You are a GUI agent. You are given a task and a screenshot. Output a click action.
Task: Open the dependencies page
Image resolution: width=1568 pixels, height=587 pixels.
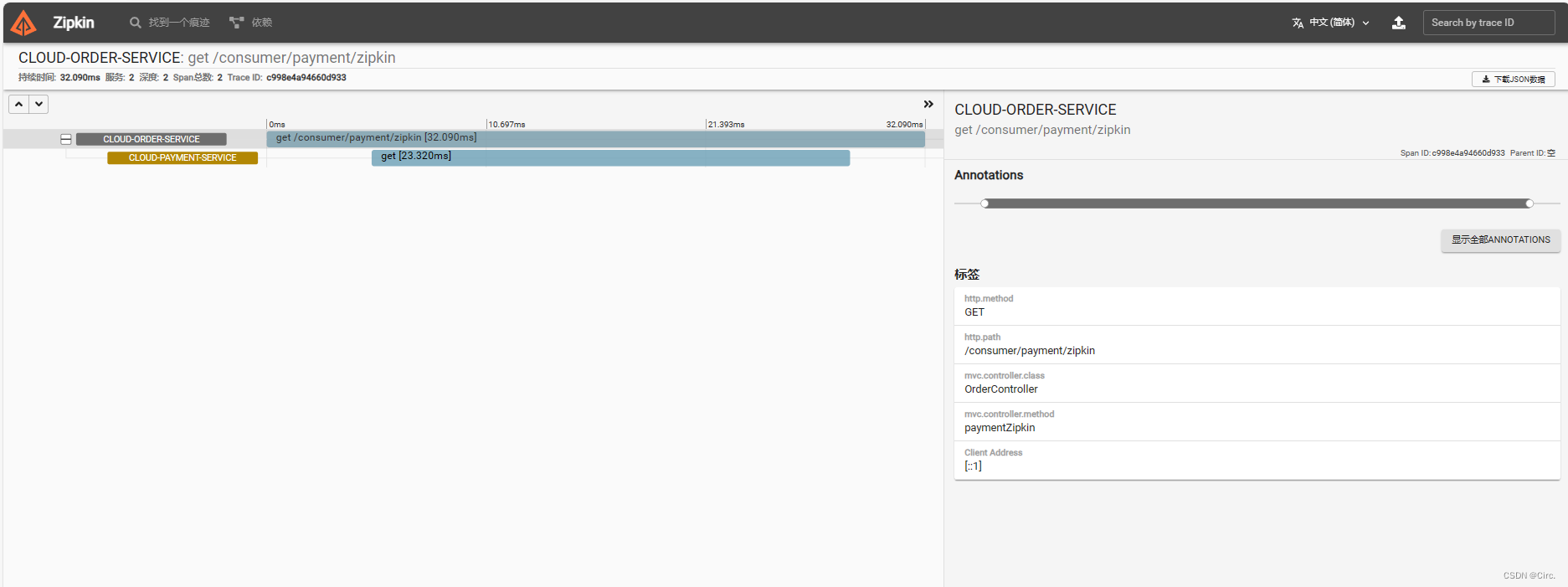(251, 23)
